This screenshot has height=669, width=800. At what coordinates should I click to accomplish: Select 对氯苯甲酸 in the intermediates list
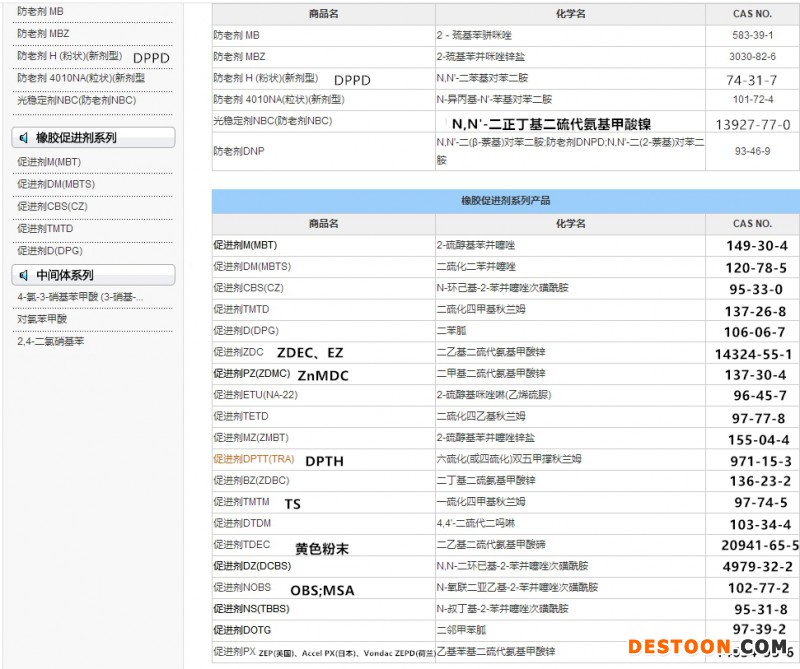tap(42, 319)
